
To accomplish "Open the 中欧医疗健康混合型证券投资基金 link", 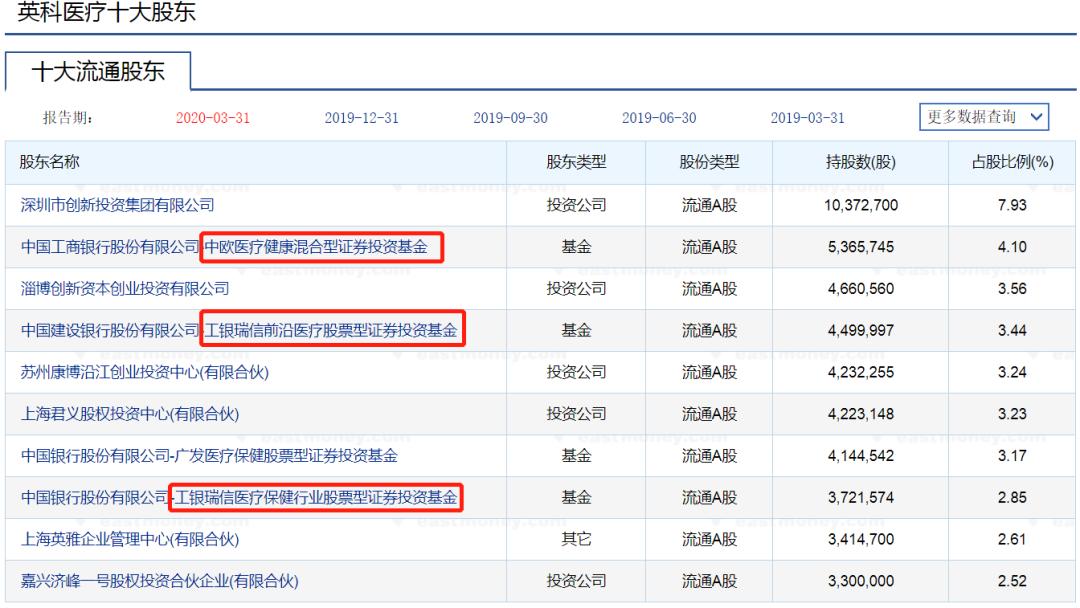I will point(322,246).
